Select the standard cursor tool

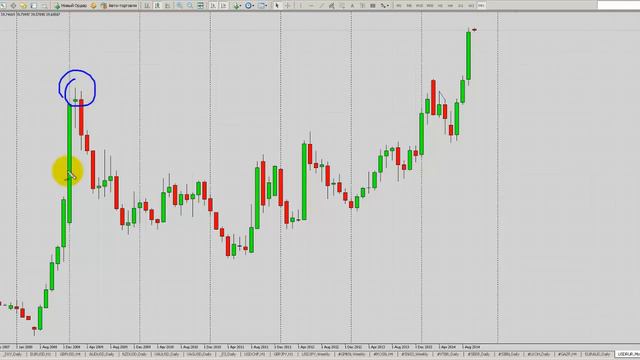tap(277, 6)
